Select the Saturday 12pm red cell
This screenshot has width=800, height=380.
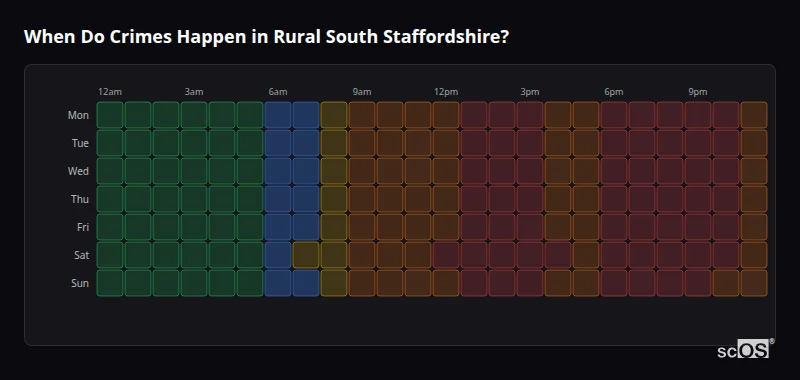[x=446, y=255]
